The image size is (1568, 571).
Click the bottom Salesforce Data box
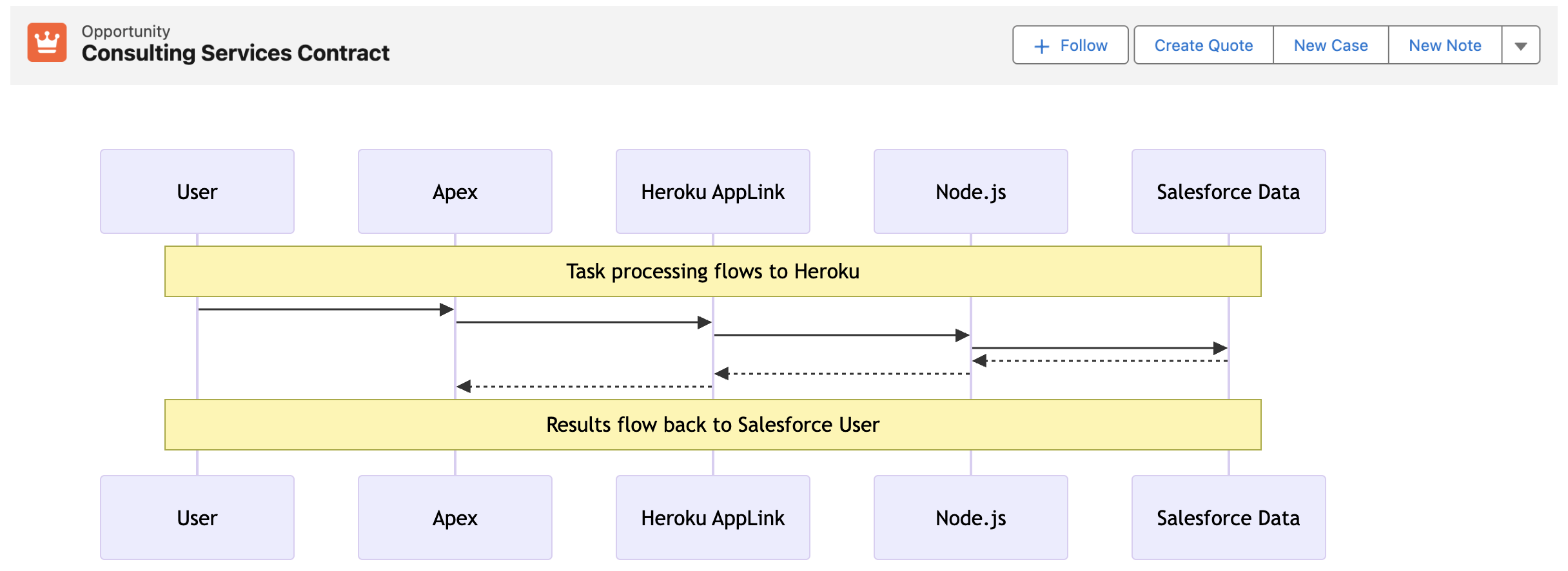[x=1229, y=518]
